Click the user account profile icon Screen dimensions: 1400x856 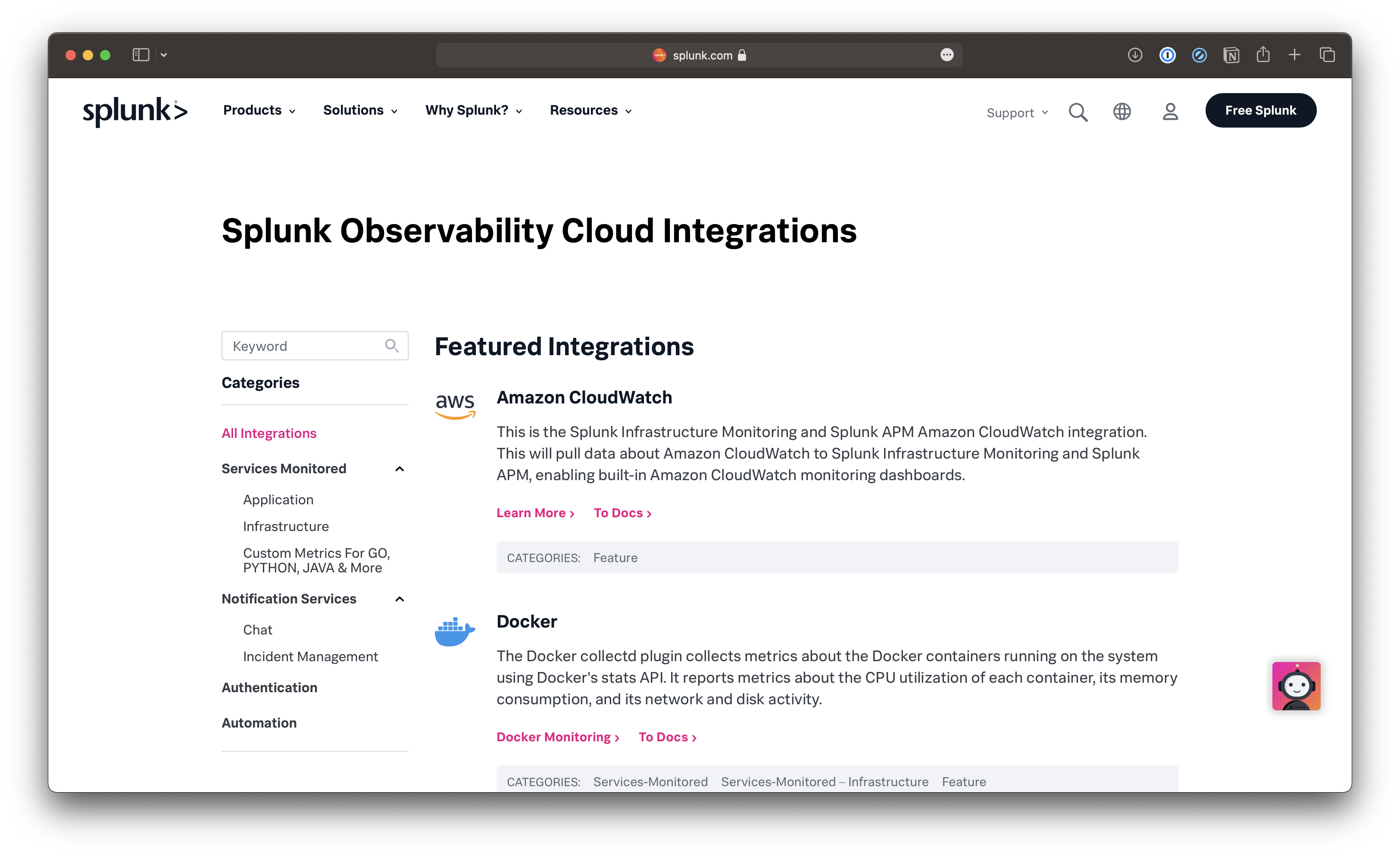pyautogui.click(x=1170, y=111)
